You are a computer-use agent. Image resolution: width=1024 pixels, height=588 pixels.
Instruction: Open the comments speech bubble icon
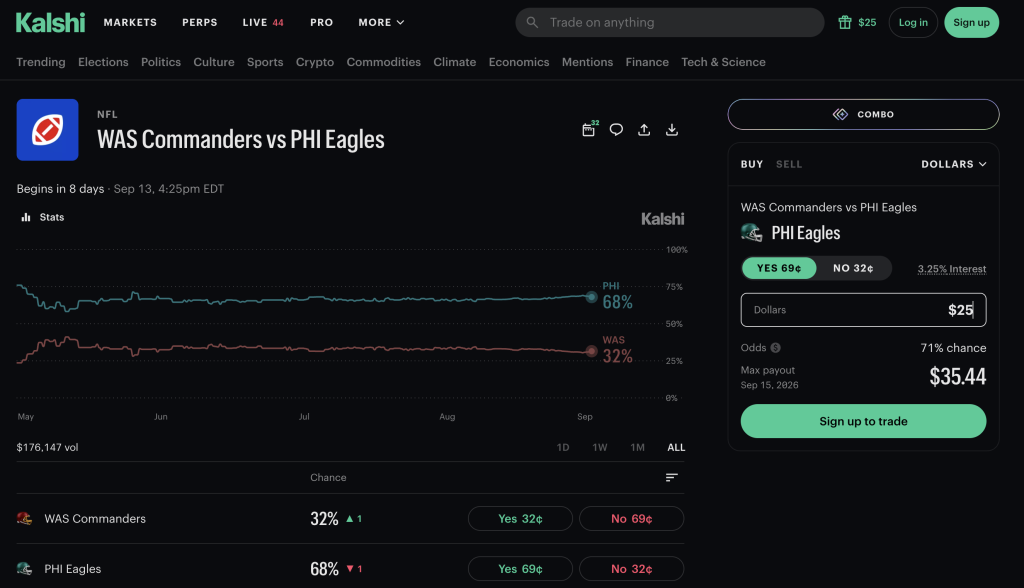616,129
